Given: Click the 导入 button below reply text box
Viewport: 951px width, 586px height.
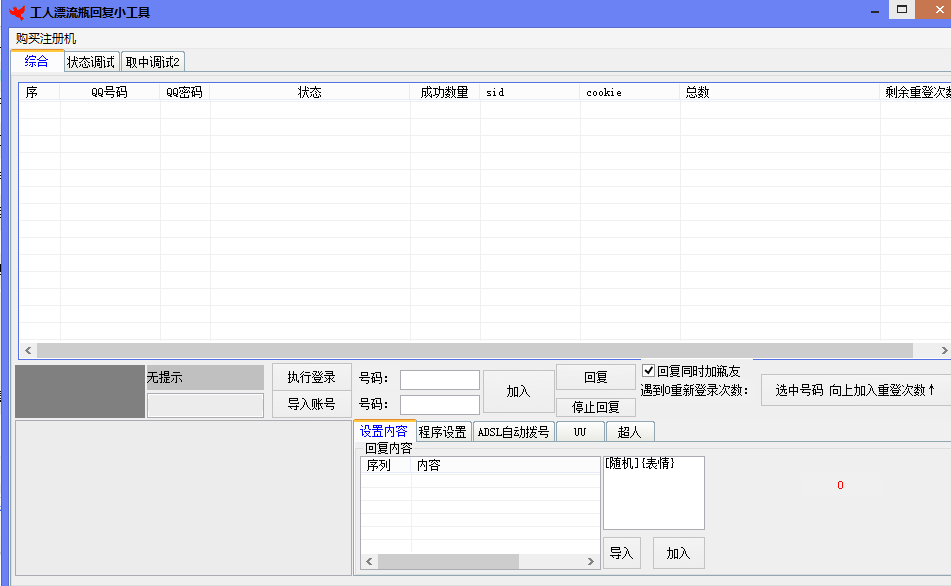Looking at the screenshot, I should tap(621, 553).
